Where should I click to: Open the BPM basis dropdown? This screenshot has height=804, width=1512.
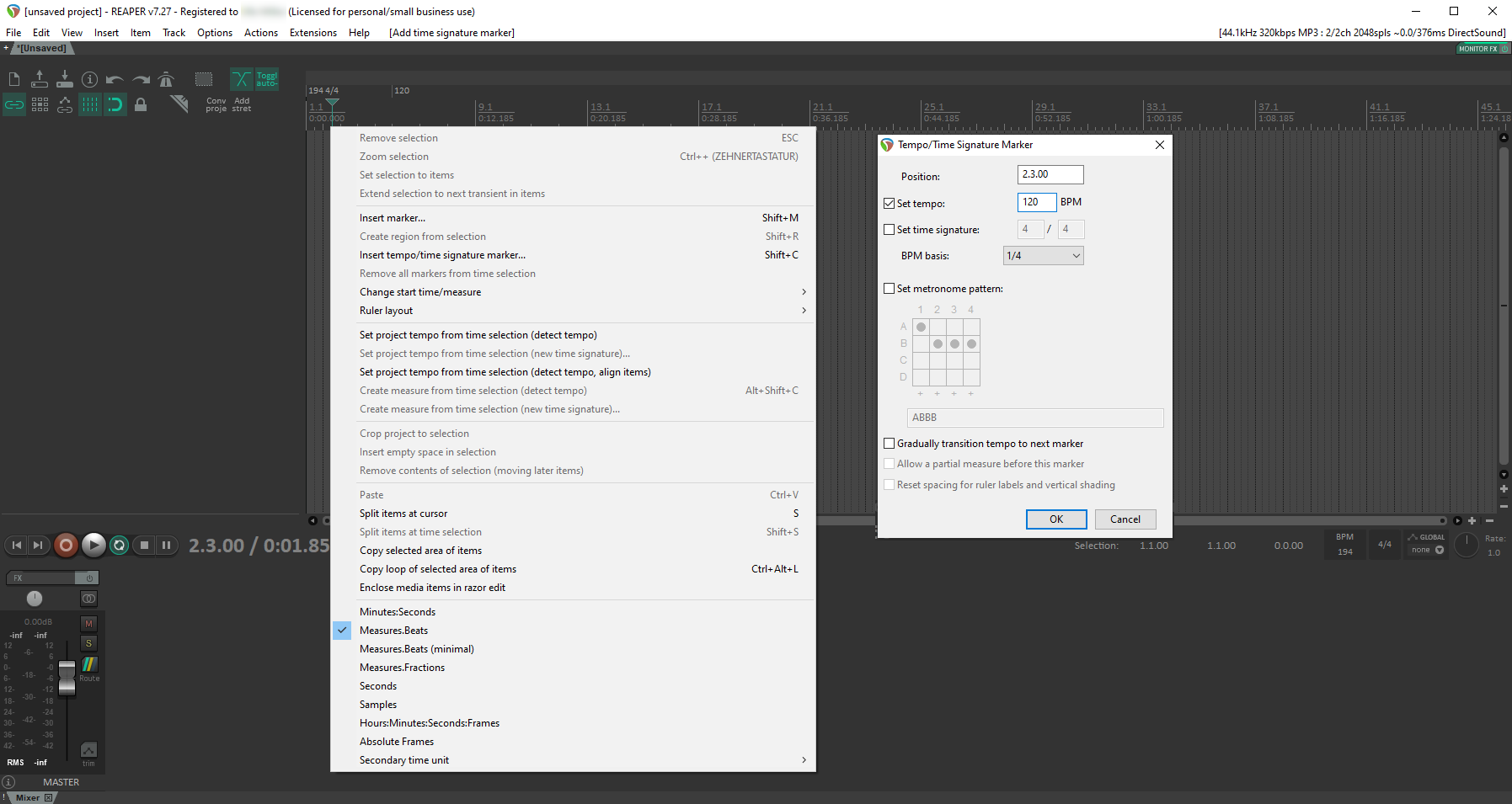(1043, 256)
